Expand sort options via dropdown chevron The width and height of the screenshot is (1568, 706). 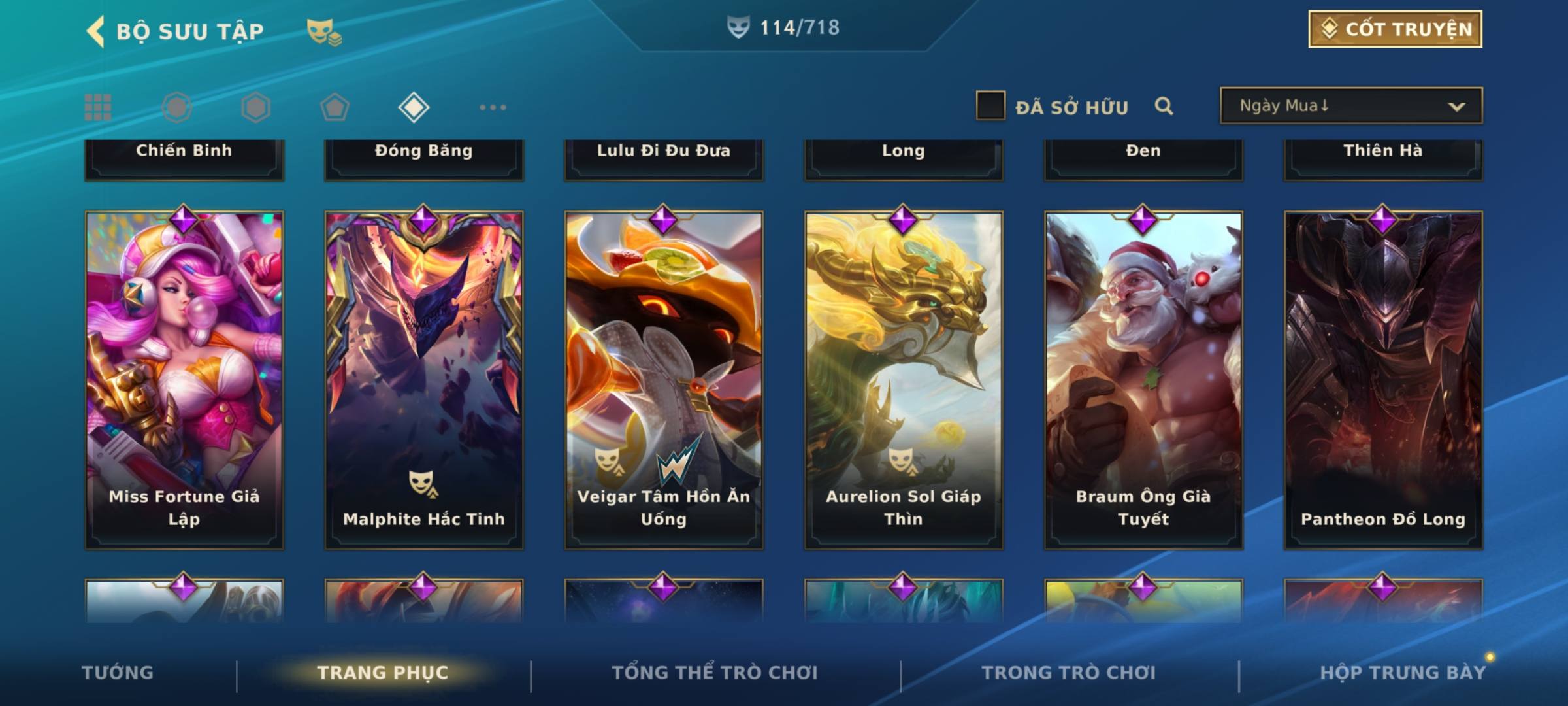click(x=1456, y=107)
